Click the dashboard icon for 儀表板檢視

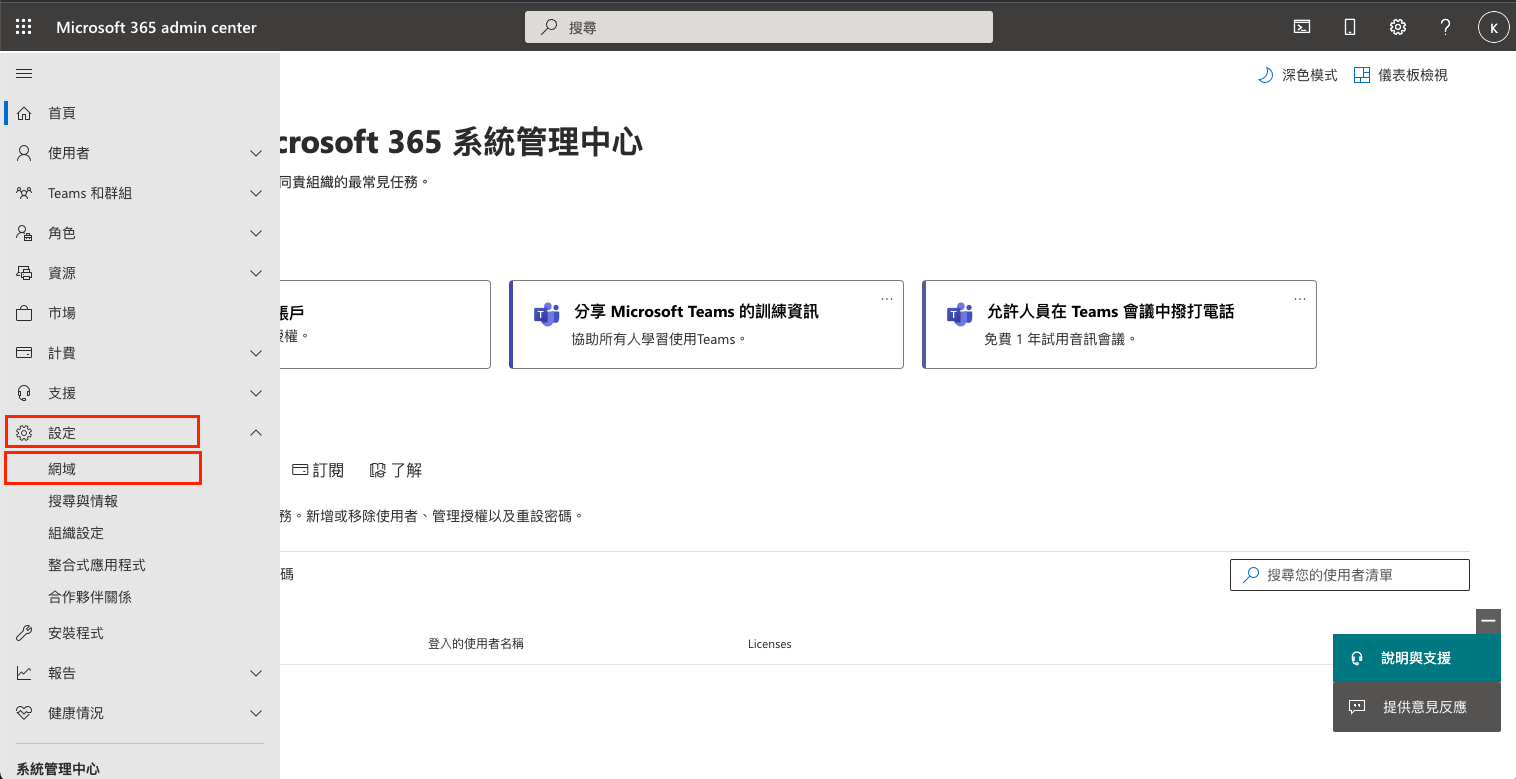pos(1361,75)
